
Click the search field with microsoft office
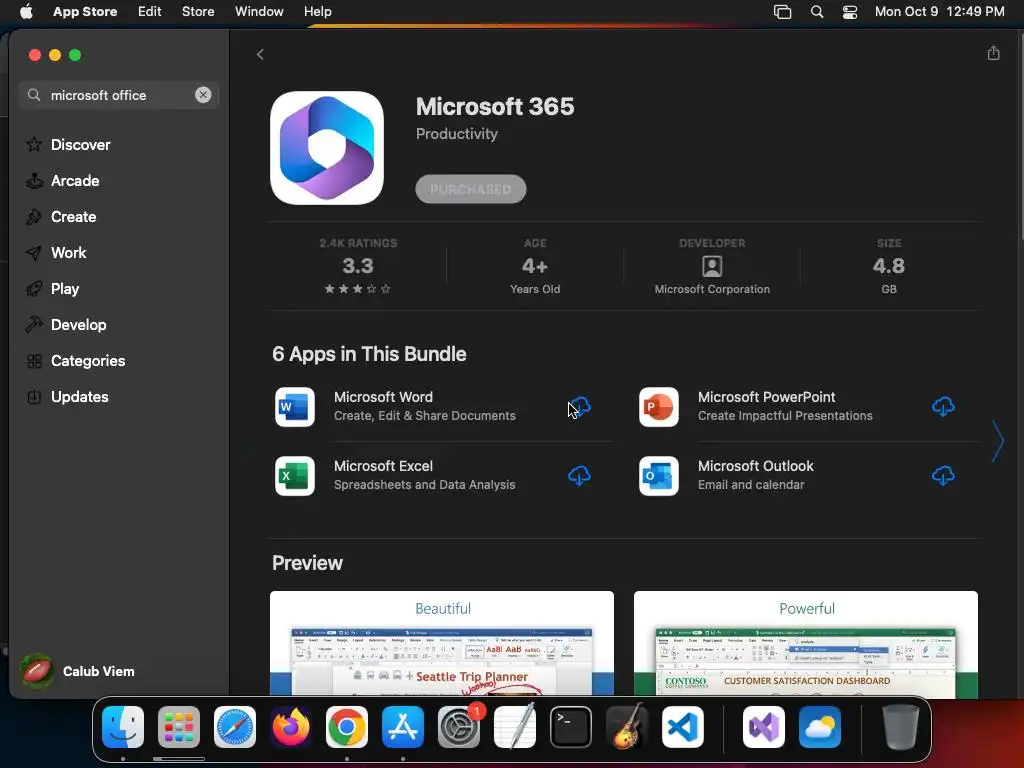click(118, 95)
